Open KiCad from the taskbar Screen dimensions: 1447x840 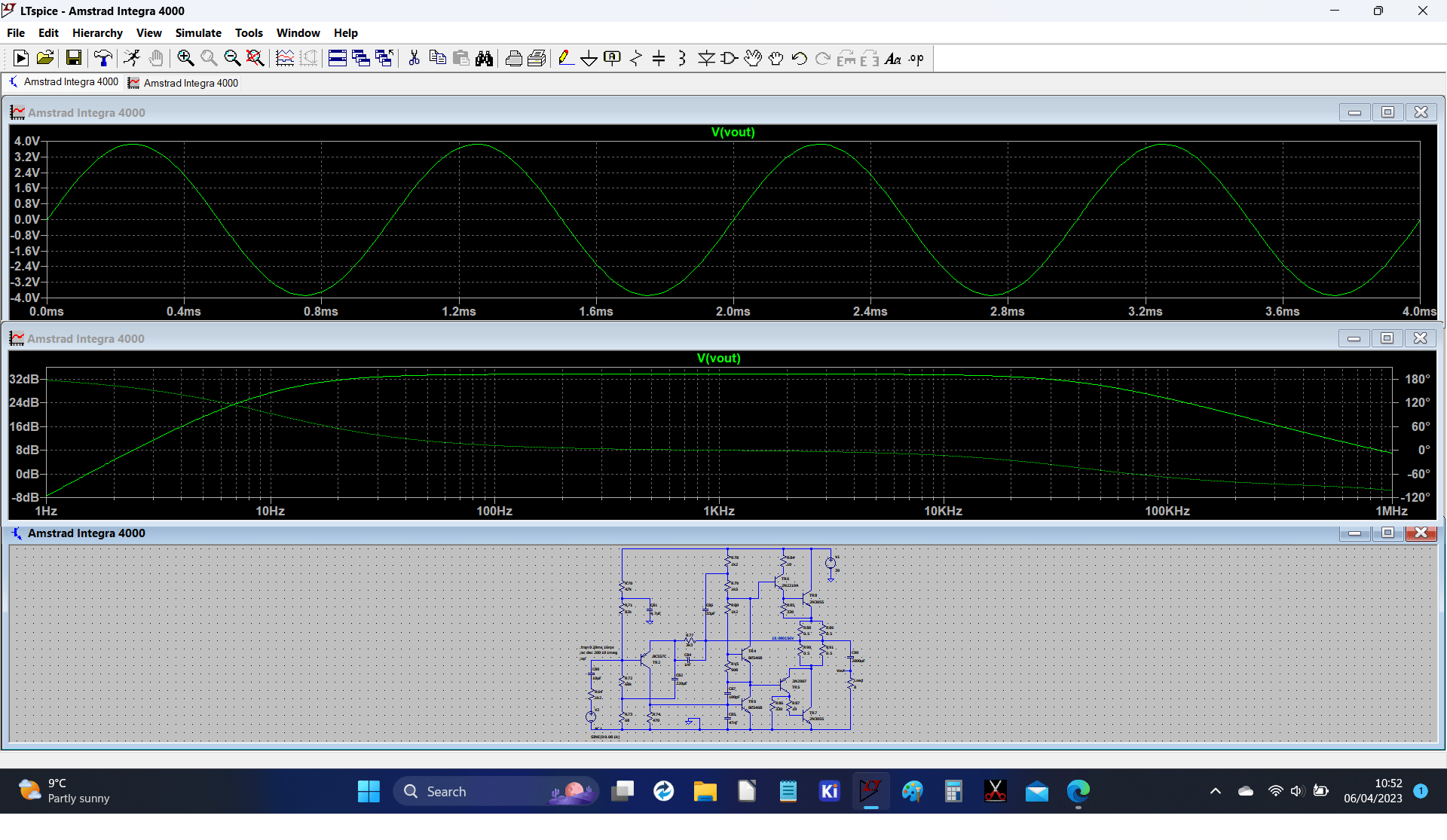pyautogui.click(x=829, y=791)
